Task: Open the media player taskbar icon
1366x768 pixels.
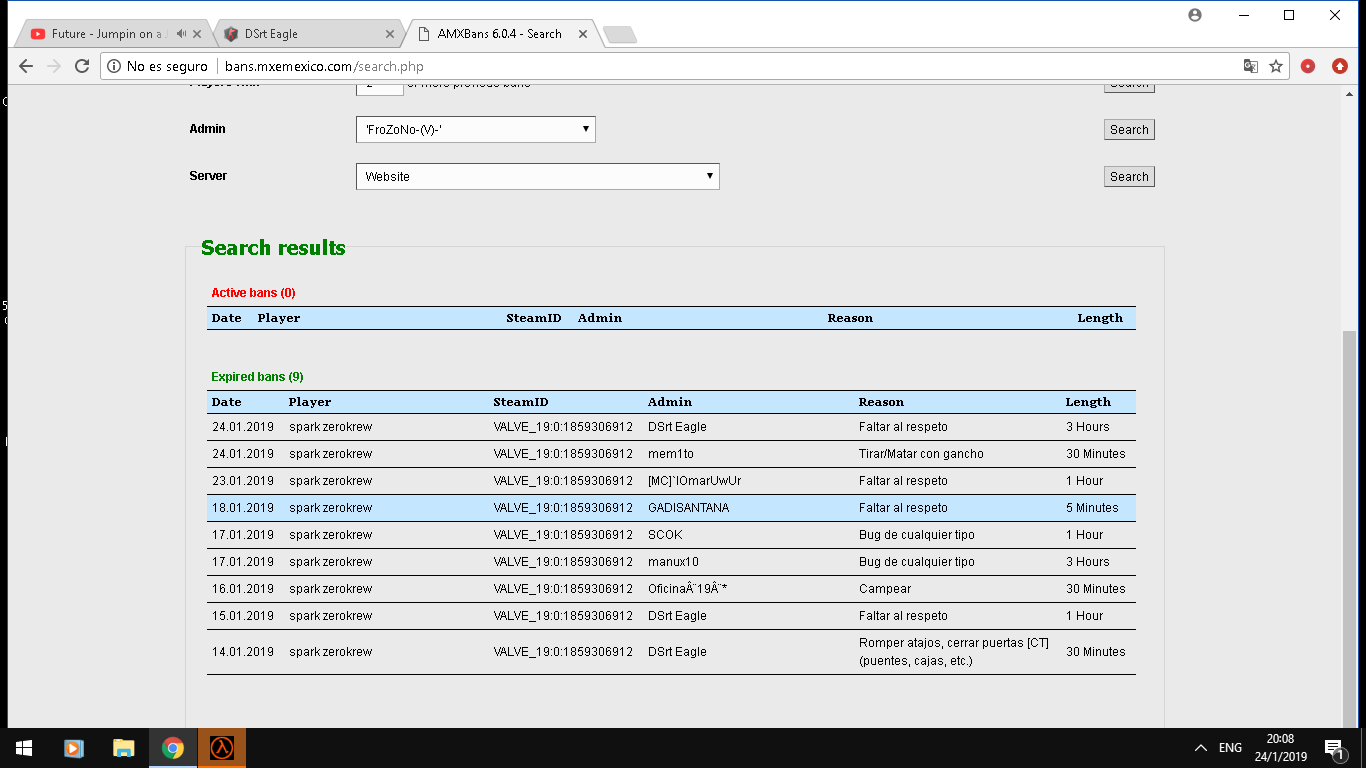Action: pos(73,748)
